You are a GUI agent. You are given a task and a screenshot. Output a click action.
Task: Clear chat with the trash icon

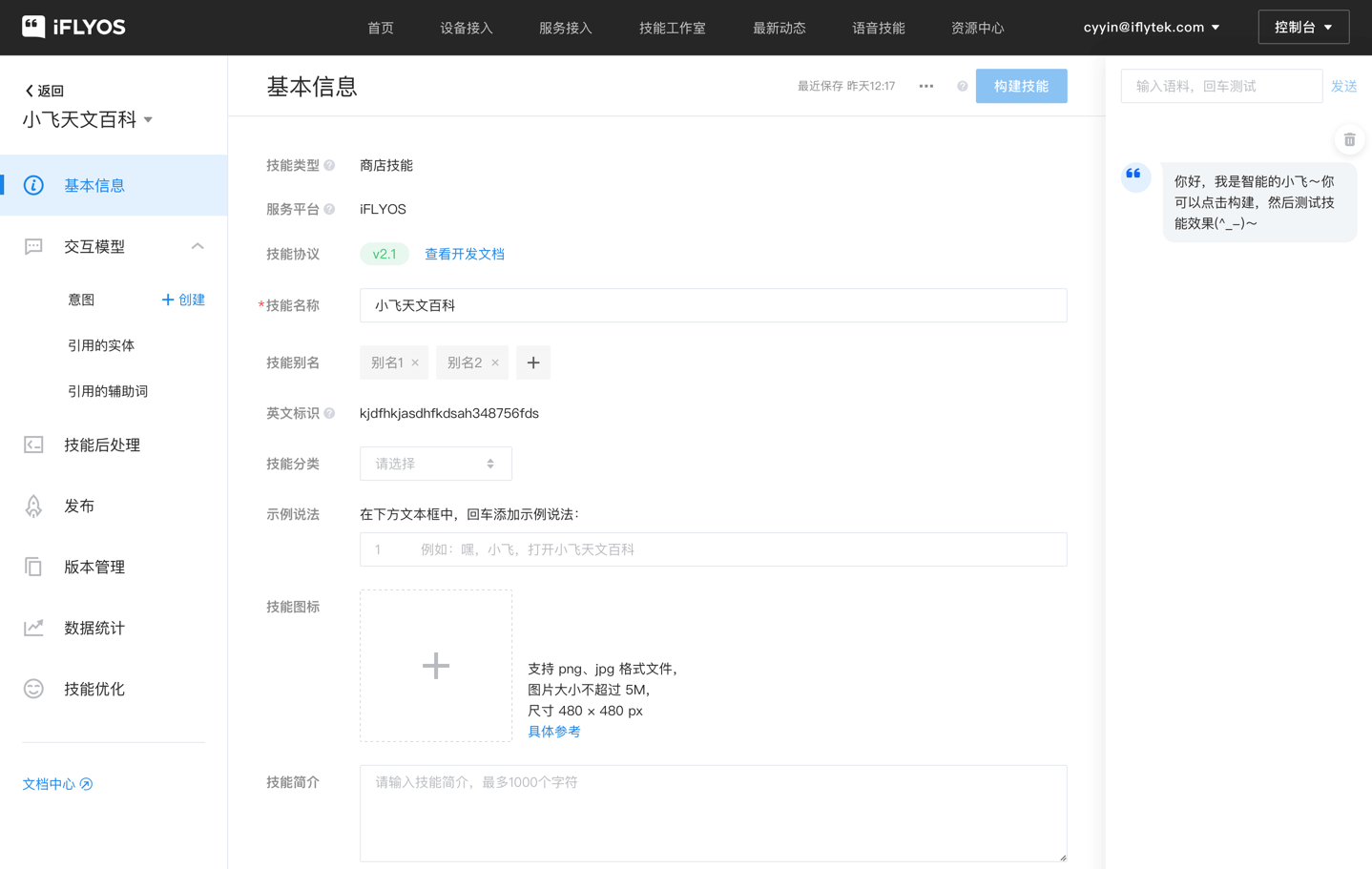pyautogui.click(x=1349, y=140)
